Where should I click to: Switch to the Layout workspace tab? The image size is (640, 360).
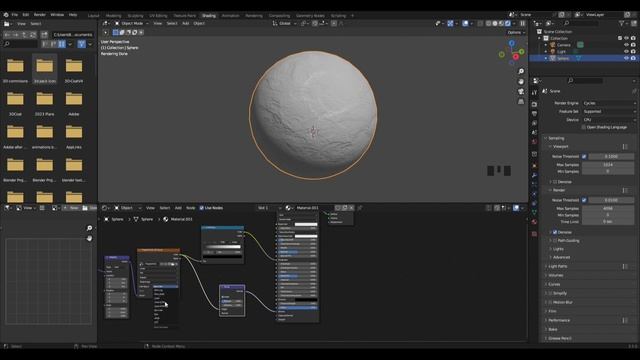(93, 16)
